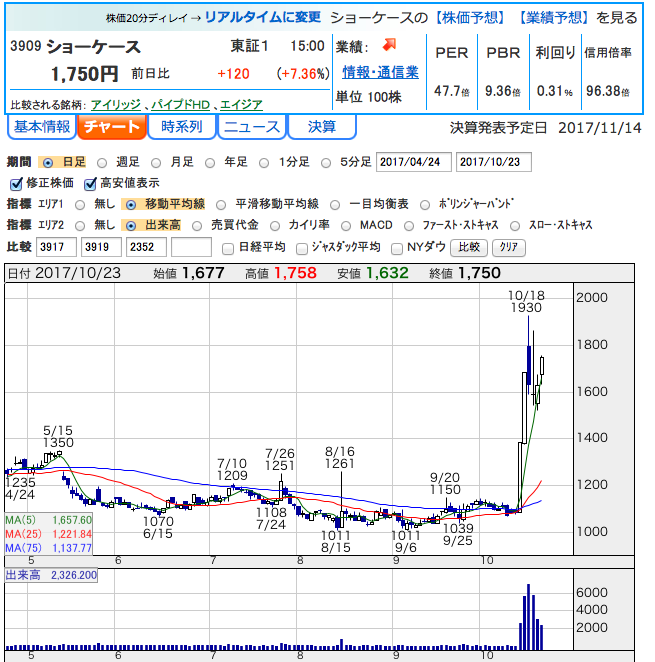Open compared stock エイジア link

point(241,104)
